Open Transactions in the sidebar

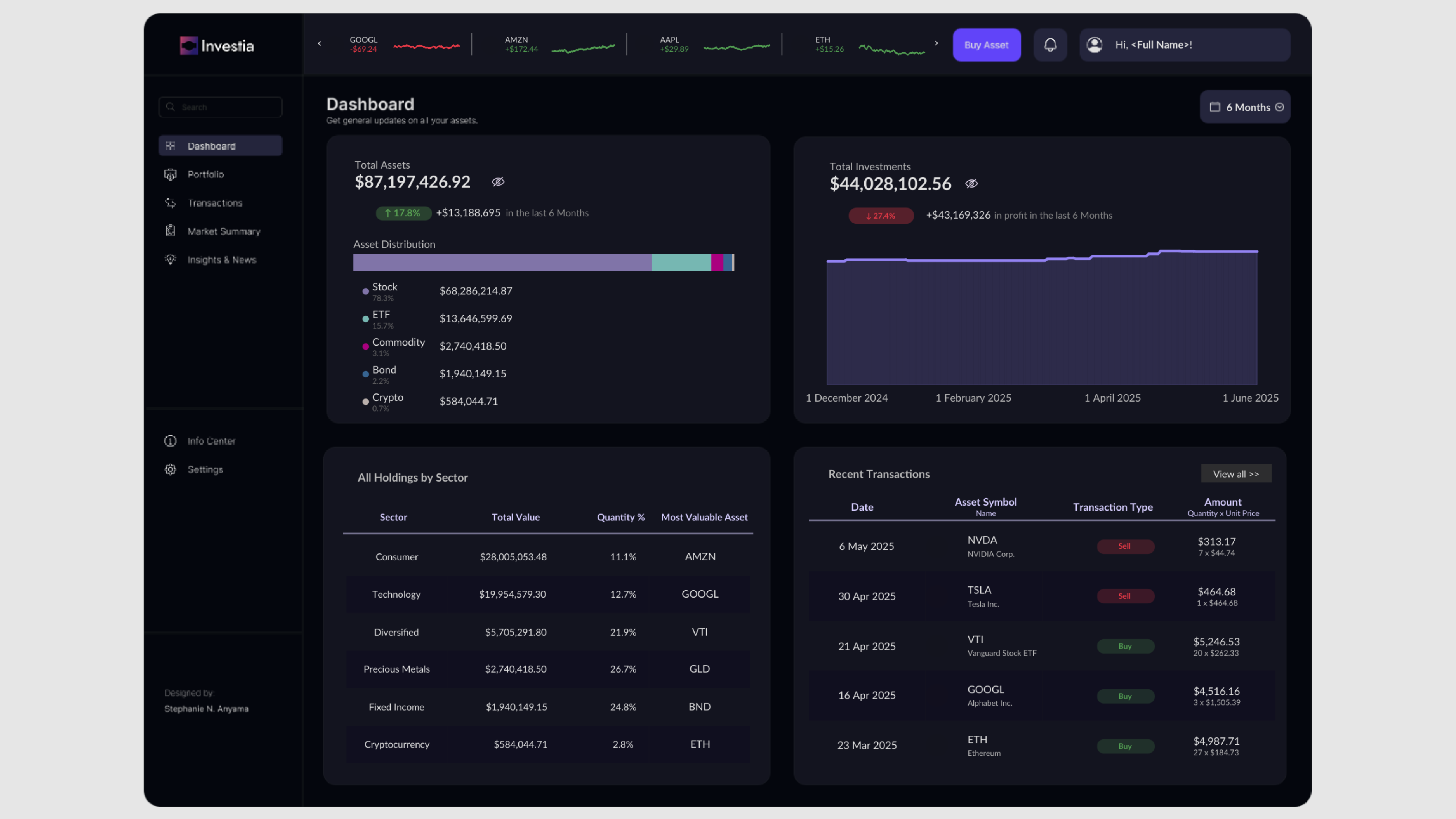(214, 203)
